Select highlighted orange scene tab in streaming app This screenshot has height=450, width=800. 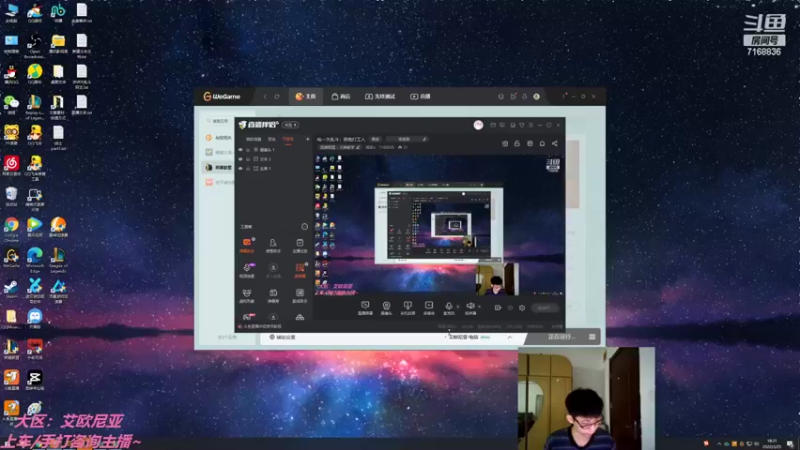pos(288,139)
